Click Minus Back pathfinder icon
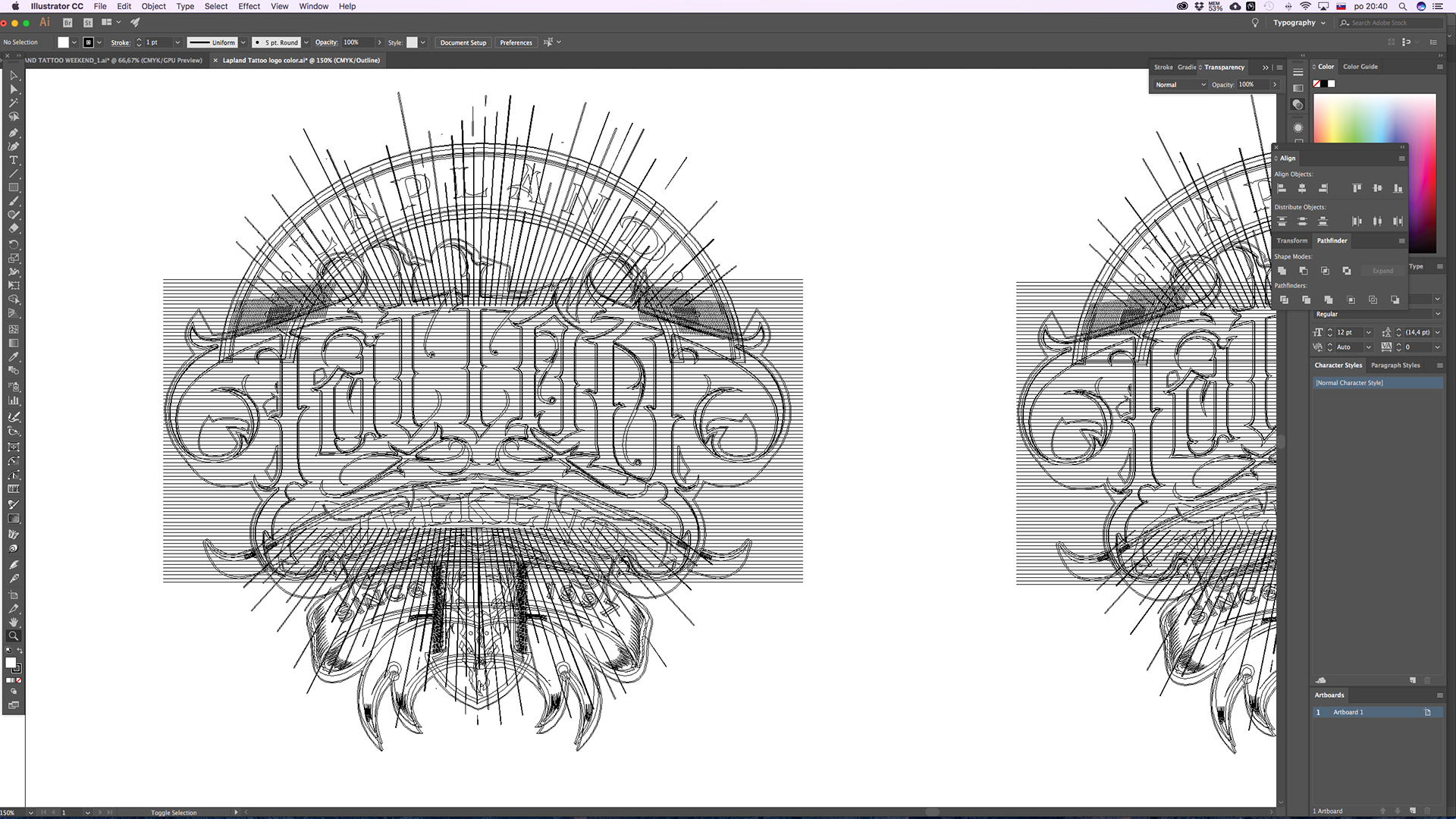 pyautogui.click(x=1395, y=300)
